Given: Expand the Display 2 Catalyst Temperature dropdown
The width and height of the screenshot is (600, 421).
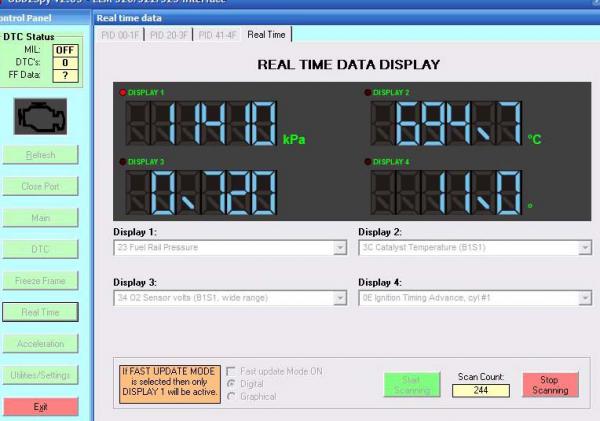Looking at the screenshot, I should [x=584, y=247].
